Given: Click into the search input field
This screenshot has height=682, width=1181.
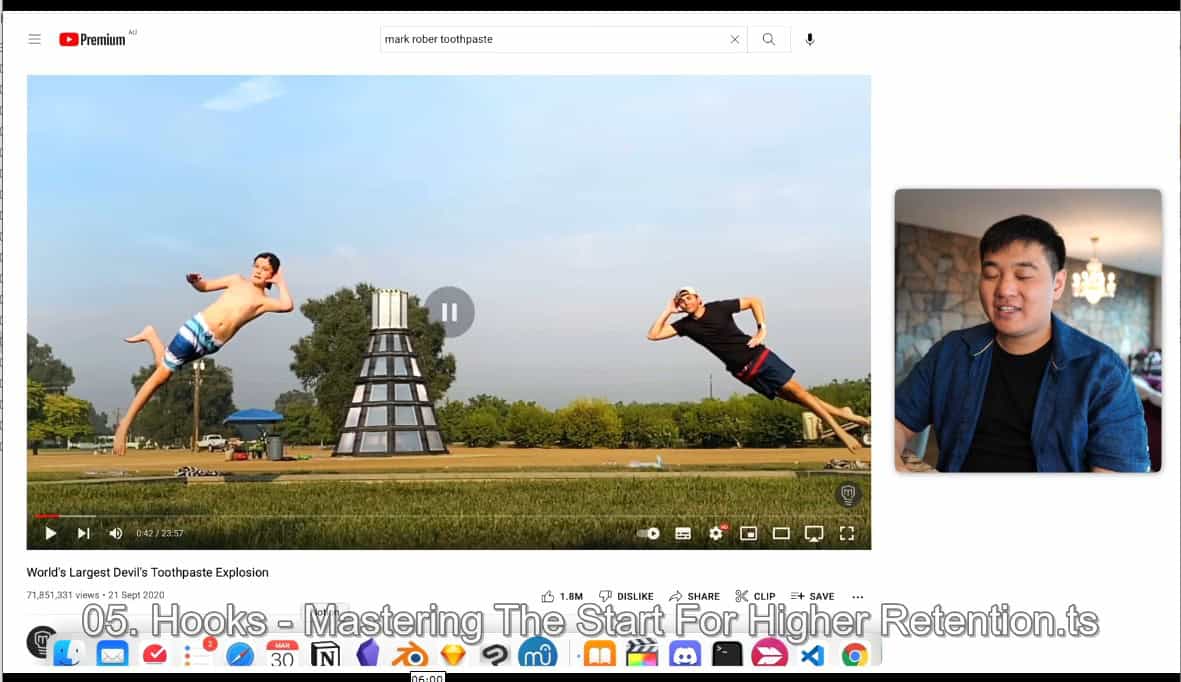Looking at the screenshot, I should click(x=550, y=39).
